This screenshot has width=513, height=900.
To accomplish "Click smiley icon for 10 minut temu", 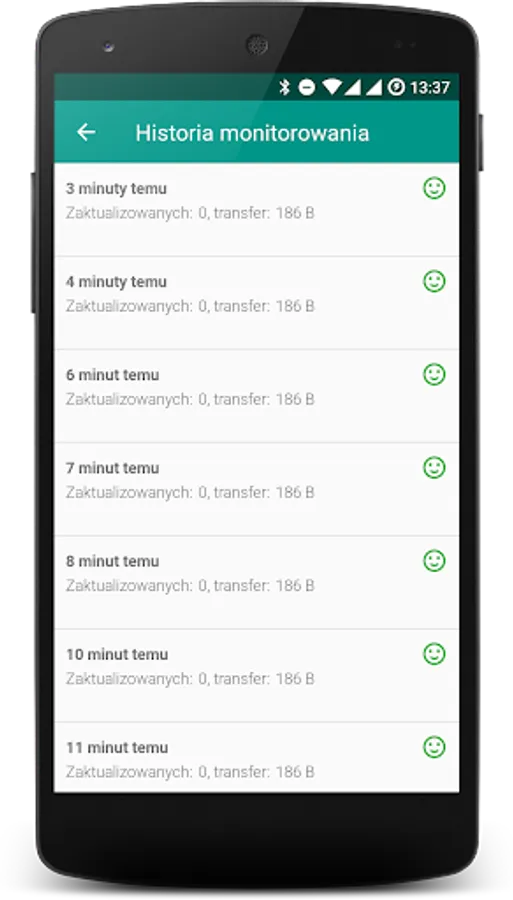I will (x=434, y=654).
